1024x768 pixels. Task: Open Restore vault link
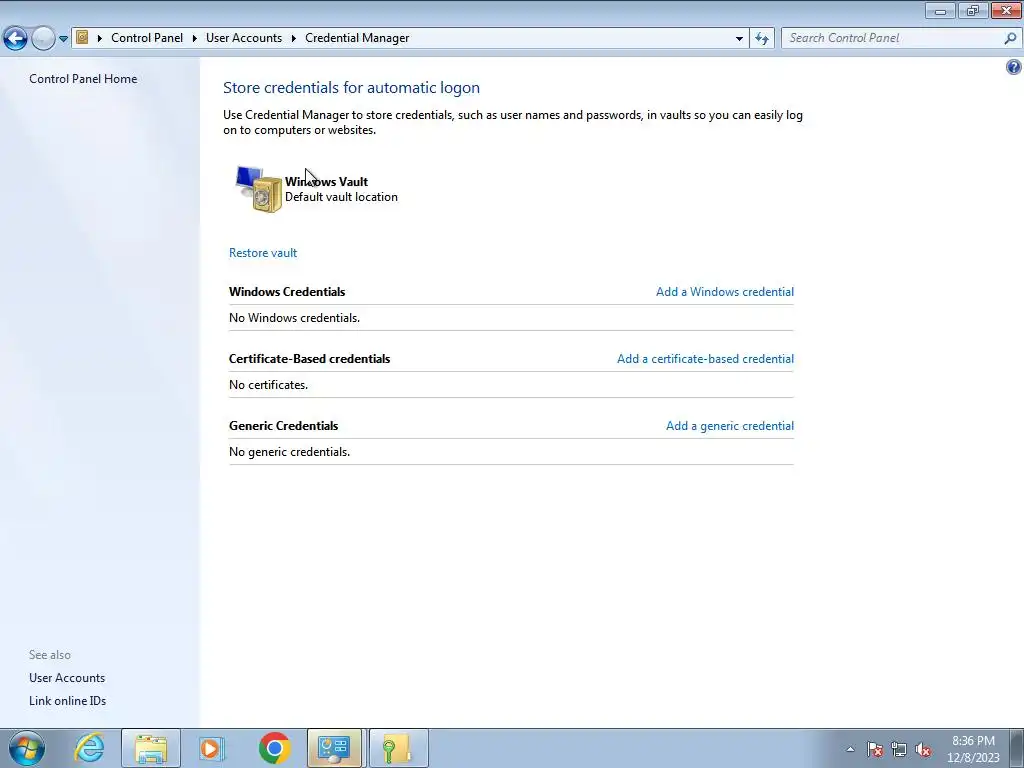coord(263,253)
